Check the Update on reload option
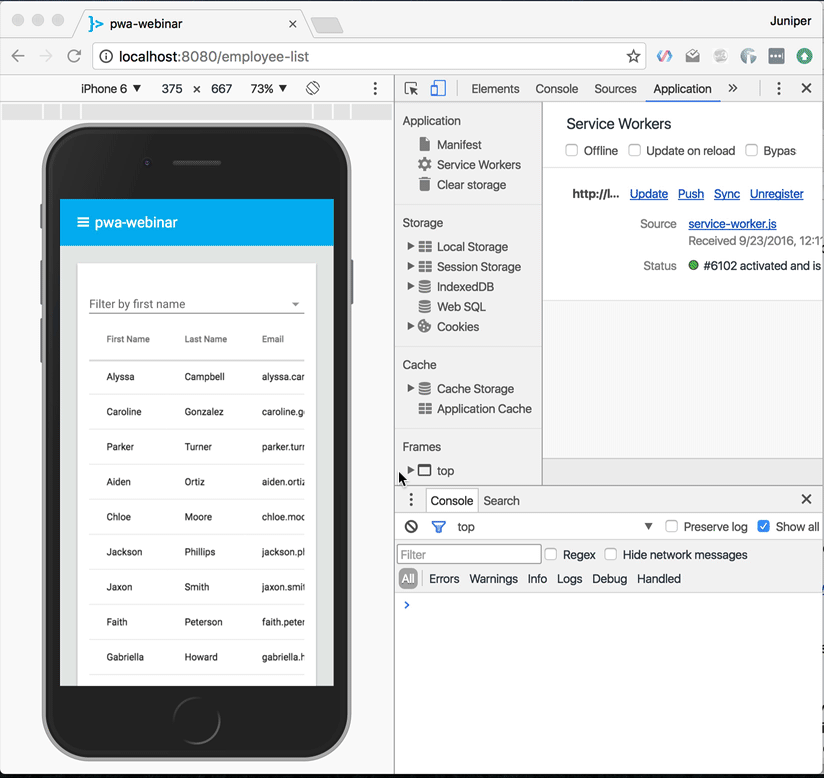The height and width of the screenshot is (778, 824). (x=635, y=151)
